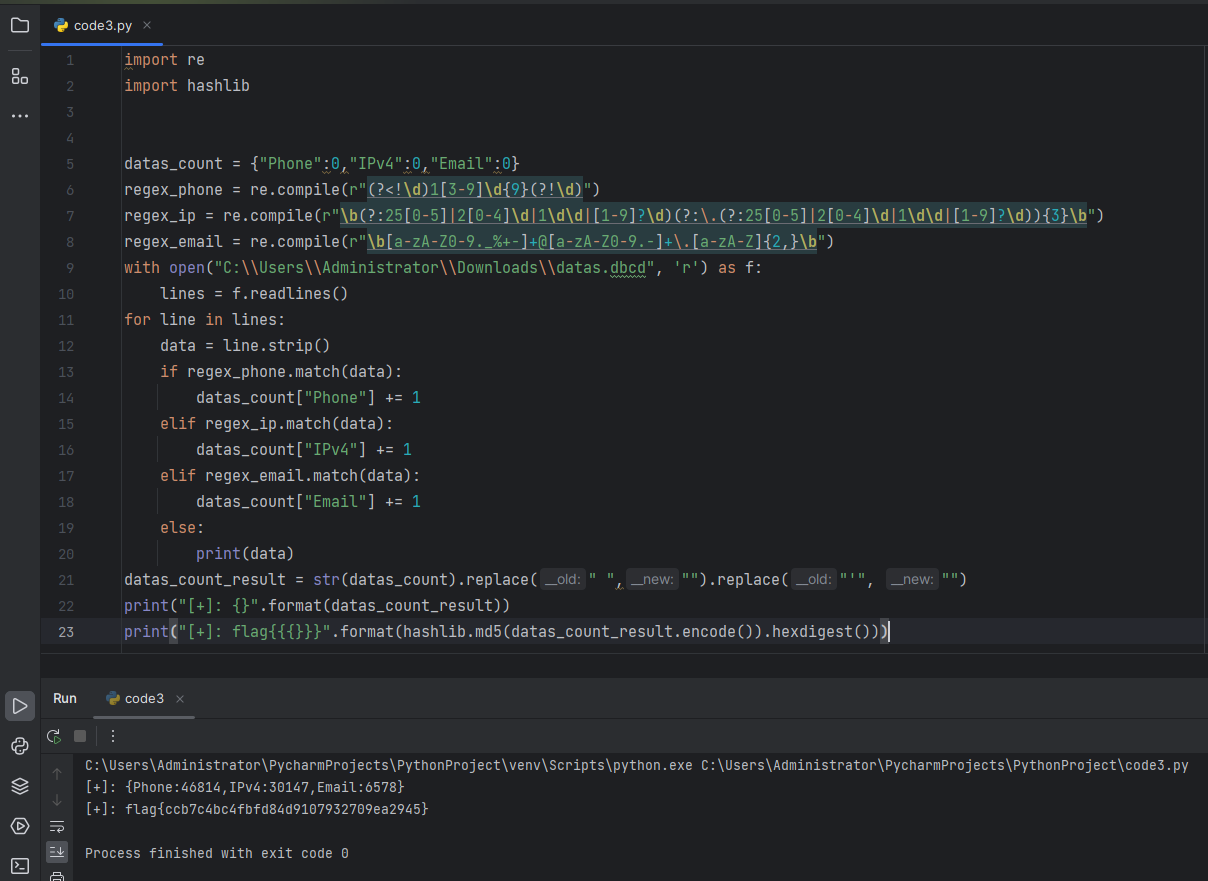
Task: Click 'datas_count["Phone"] += 1' line
Action: point(308,398)
